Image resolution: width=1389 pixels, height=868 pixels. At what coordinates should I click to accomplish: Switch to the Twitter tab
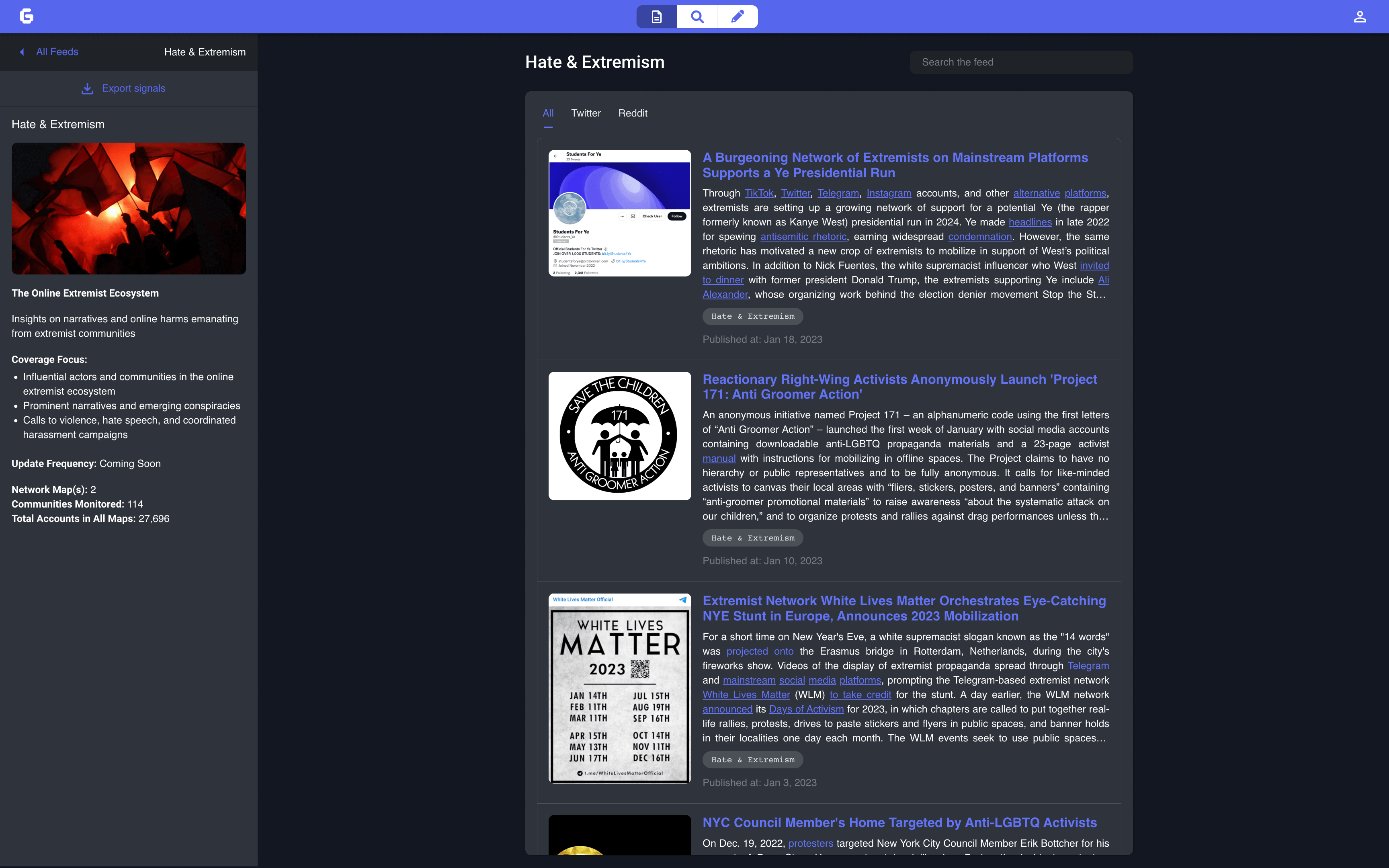(x=586, y=113)
